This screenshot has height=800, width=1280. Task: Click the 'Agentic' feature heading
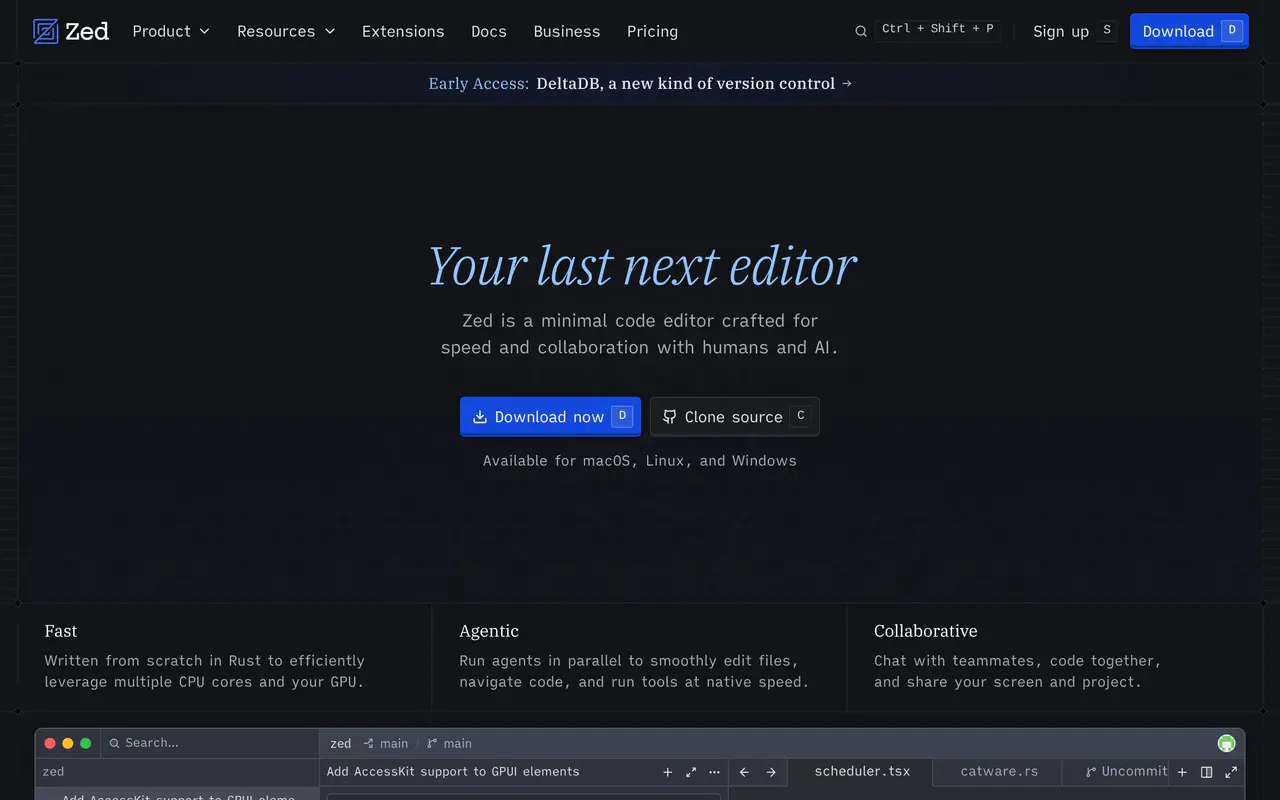point(489,631)
